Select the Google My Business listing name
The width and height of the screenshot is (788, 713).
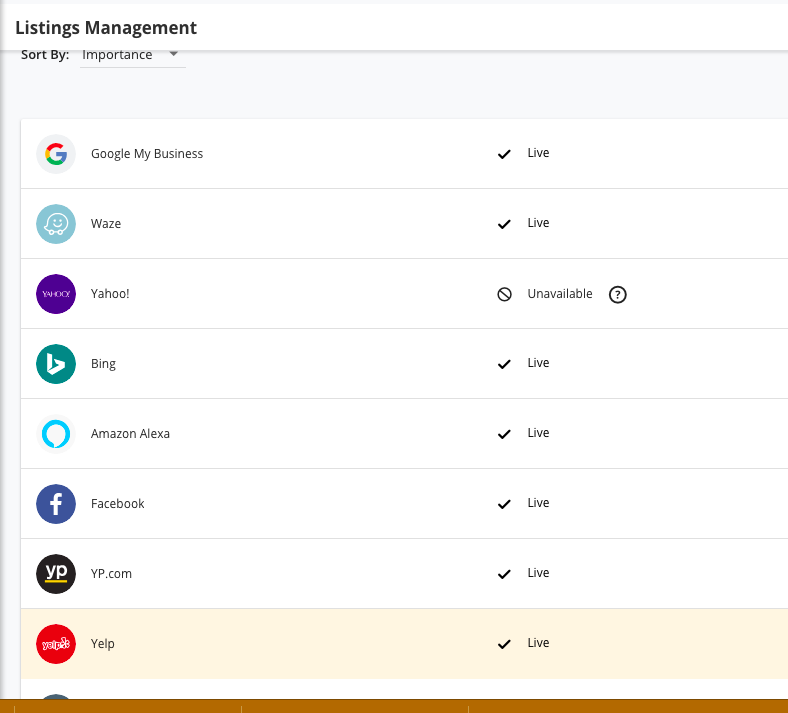click(x=147, y=154)
